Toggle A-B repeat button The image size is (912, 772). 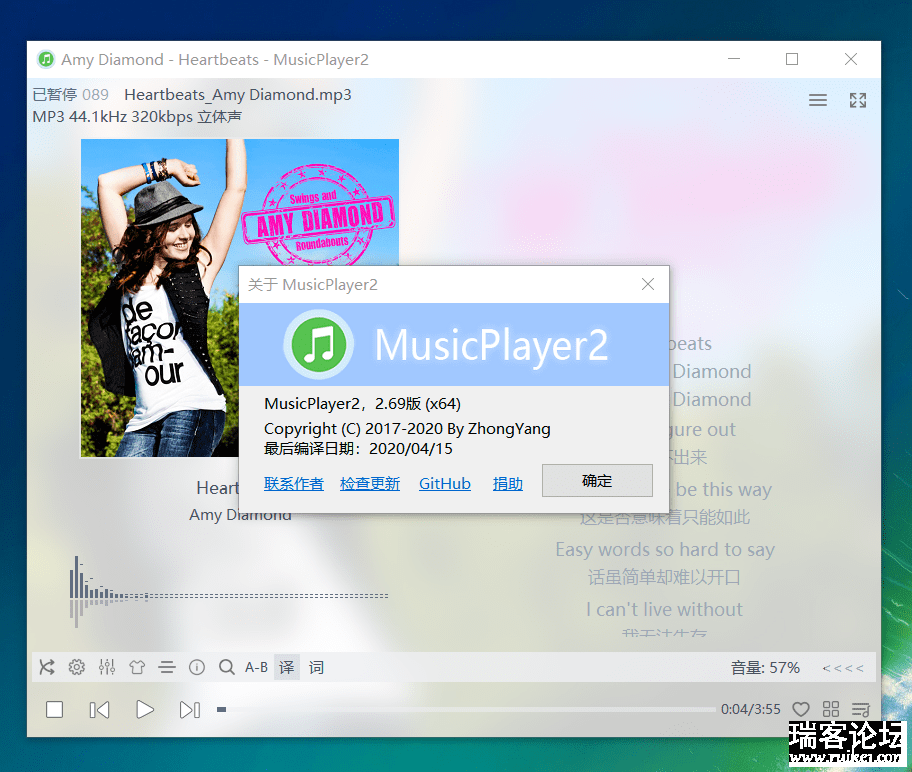[x=256, y=667]
